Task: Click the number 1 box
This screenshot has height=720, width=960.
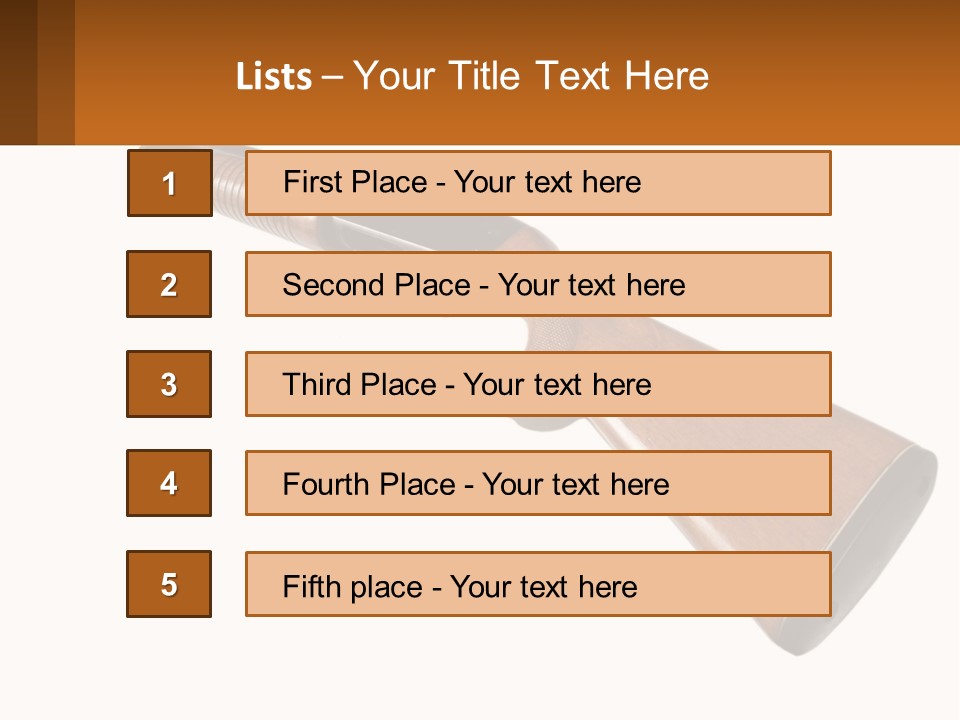Action: tap(169, 183)
